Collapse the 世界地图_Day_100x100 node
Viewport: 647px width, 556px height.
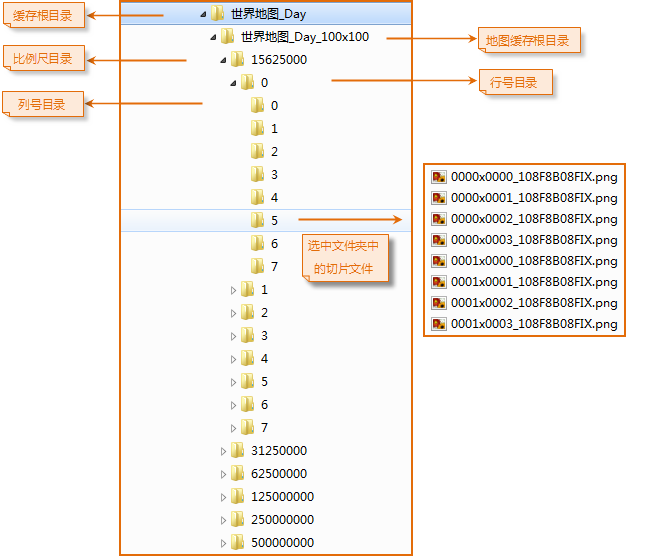[214, 37]
